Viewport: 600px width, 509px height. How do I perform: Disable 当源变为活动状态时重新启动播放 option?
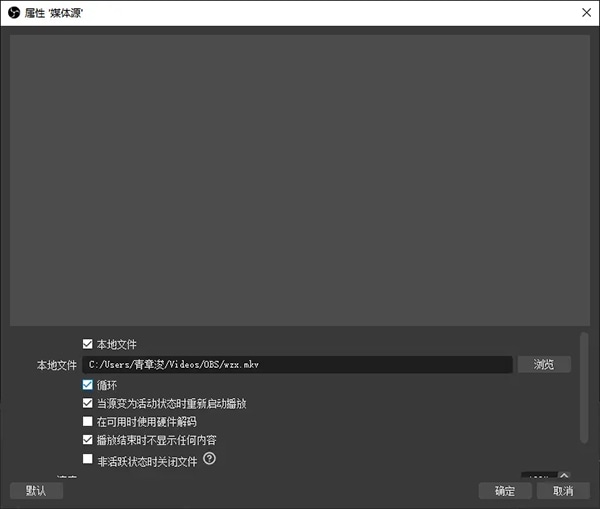[x=88, y=403]
